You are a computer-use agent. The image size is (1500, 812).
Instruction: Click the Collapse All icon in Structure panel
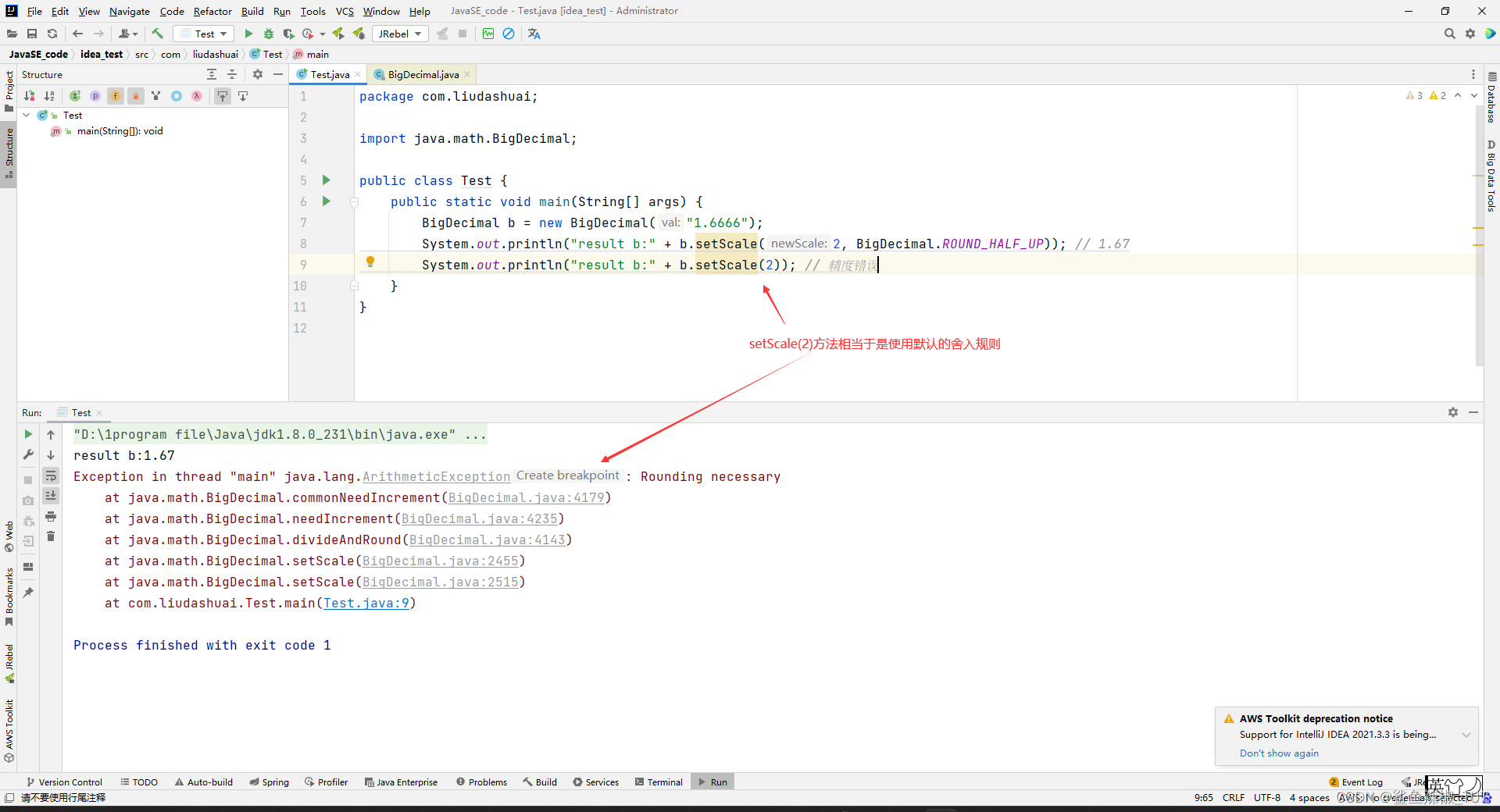pyautogui.click(x=232, y=74)
